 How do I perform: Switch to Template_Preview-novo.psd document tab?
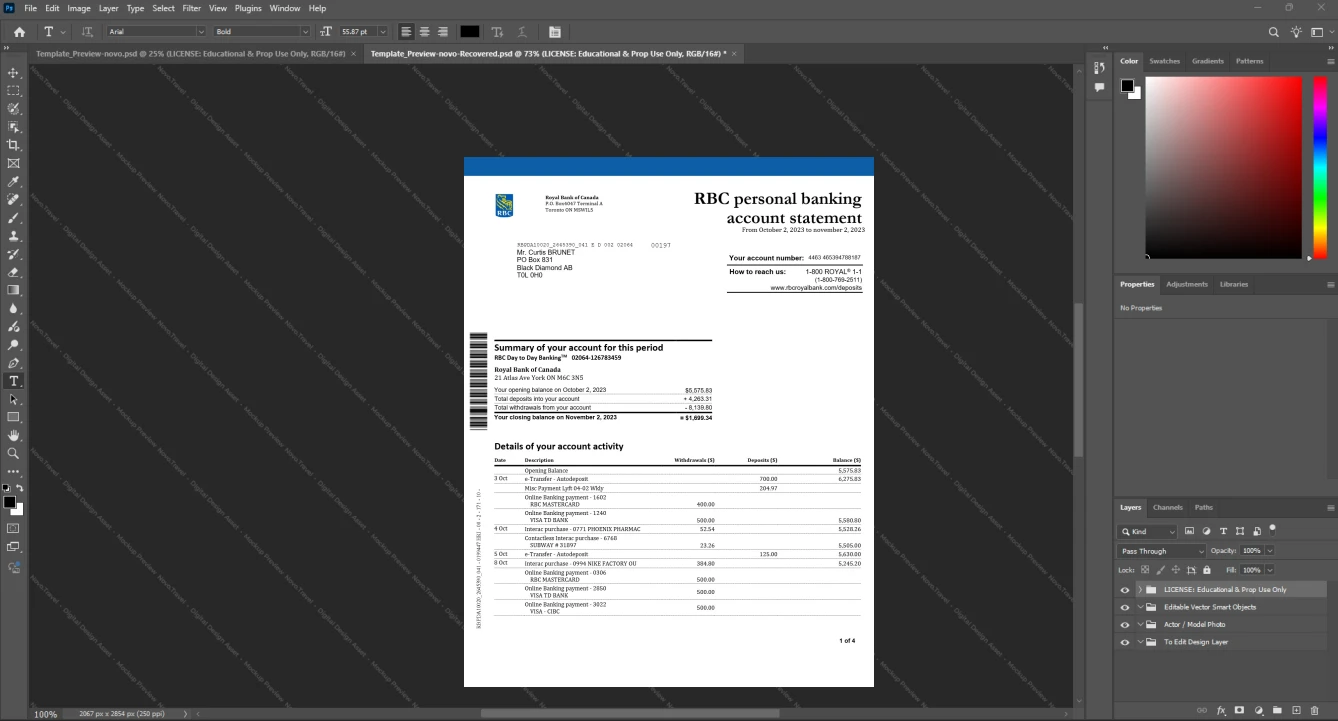[x=190, y=53]
